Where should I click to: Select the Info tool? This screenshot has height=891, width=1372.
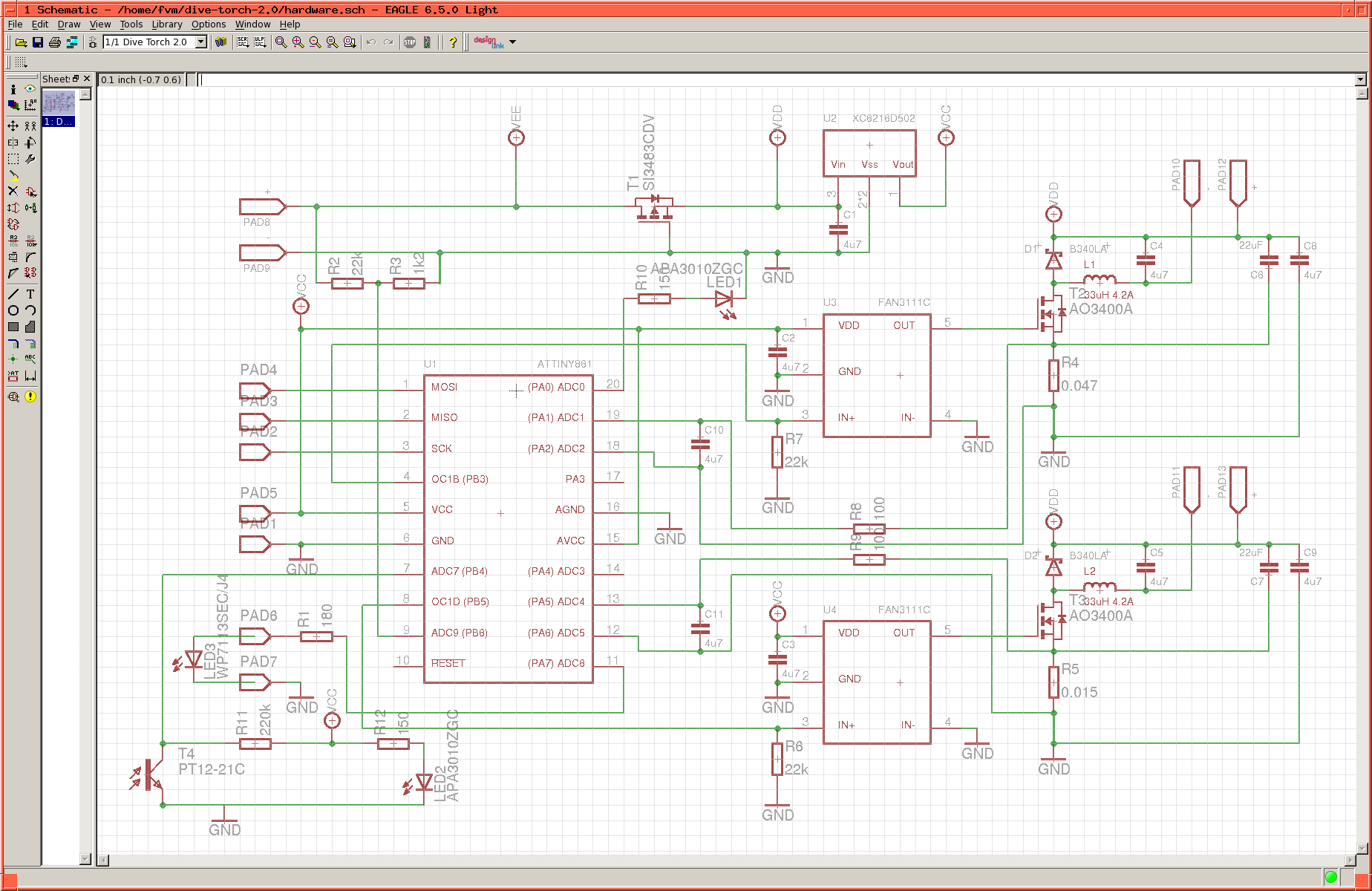pos(13,88)
